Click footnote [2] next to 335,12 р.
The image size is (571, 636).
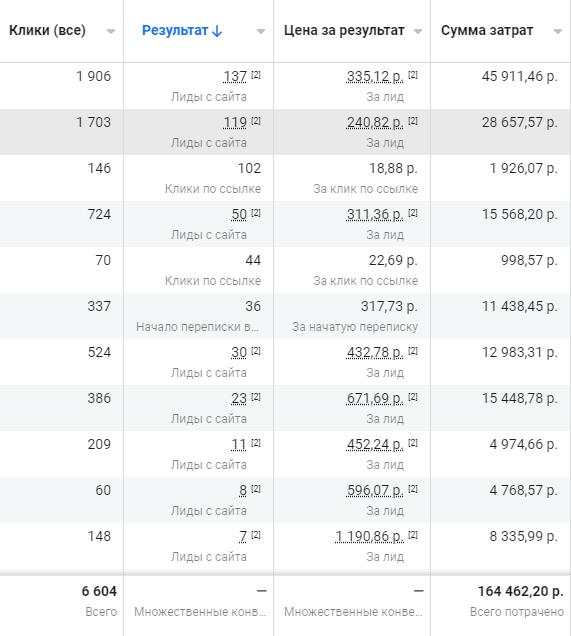(413, 75)
